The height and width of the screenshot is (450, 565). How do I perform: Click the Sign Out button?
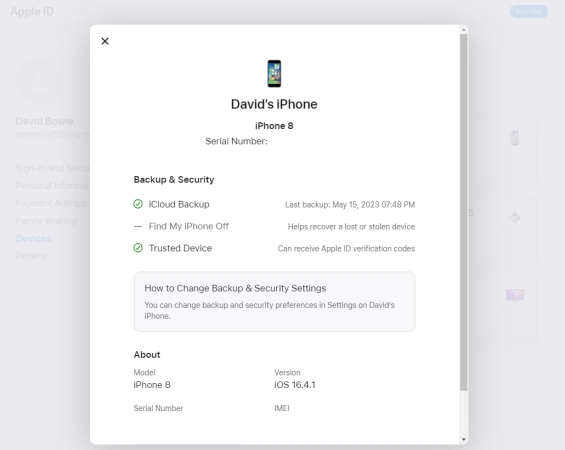pos(529,12)
